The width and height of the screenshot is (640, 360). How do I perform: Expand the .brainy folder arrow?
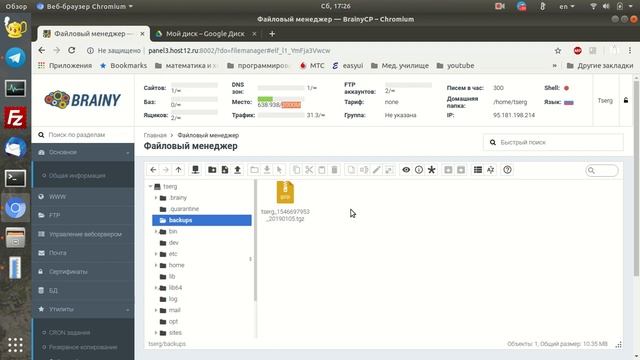click(156, 198)
